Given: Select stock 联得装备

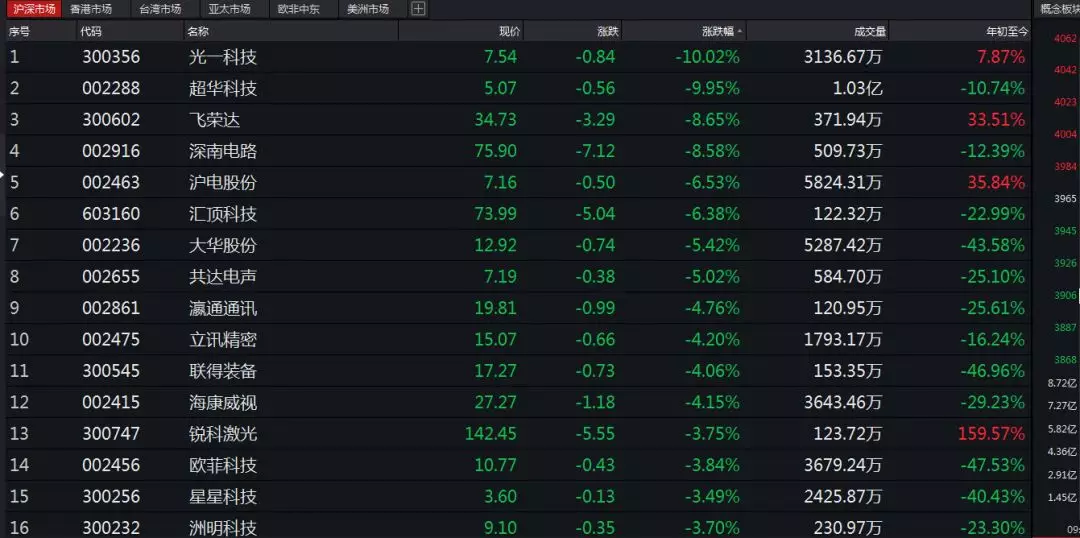Looking at the screenshot, I should pyautogui.click(x=223, y=371).
